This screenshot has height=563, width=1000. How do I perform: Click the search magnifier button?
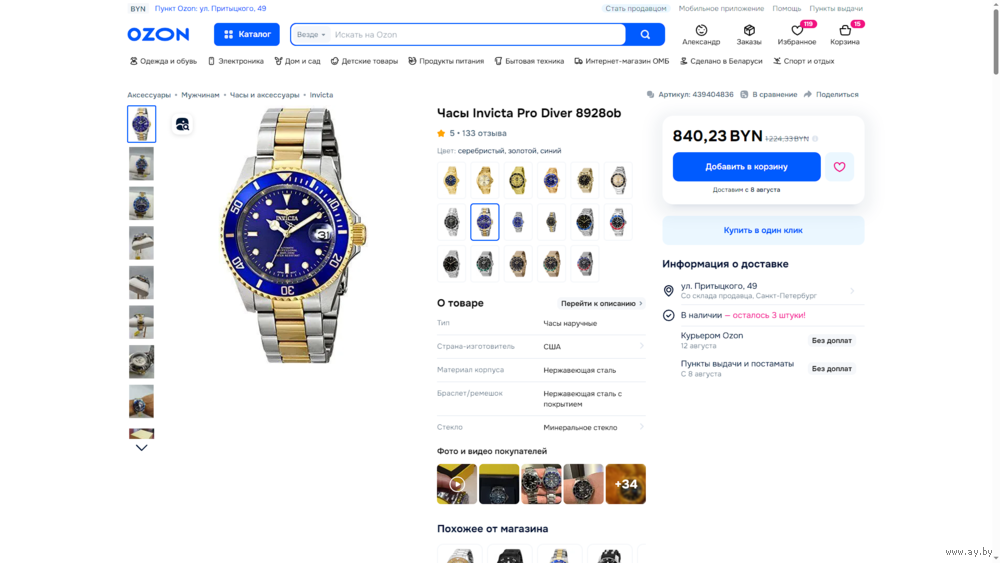pos(645,34)
